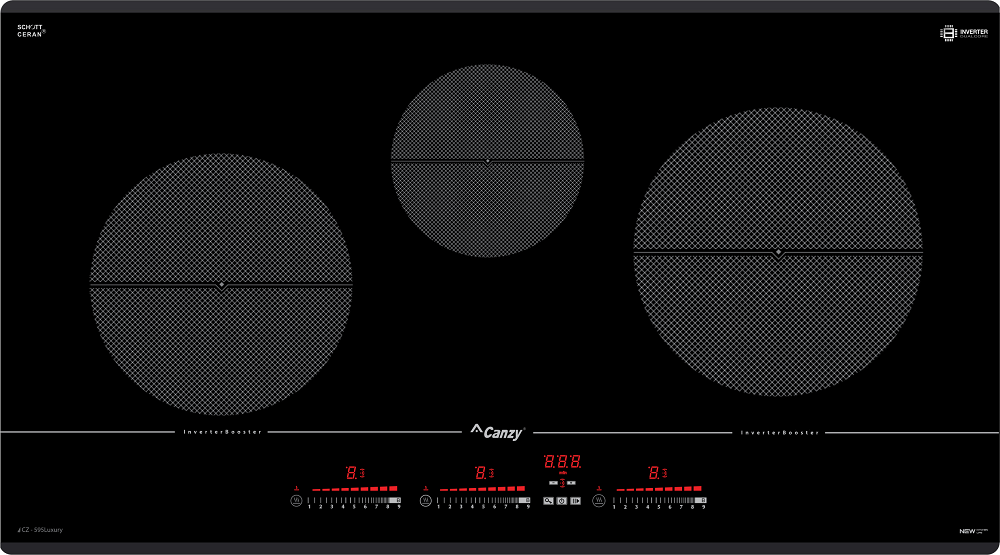
Task: Tap the left zone power level display
Action: point(351,473)
